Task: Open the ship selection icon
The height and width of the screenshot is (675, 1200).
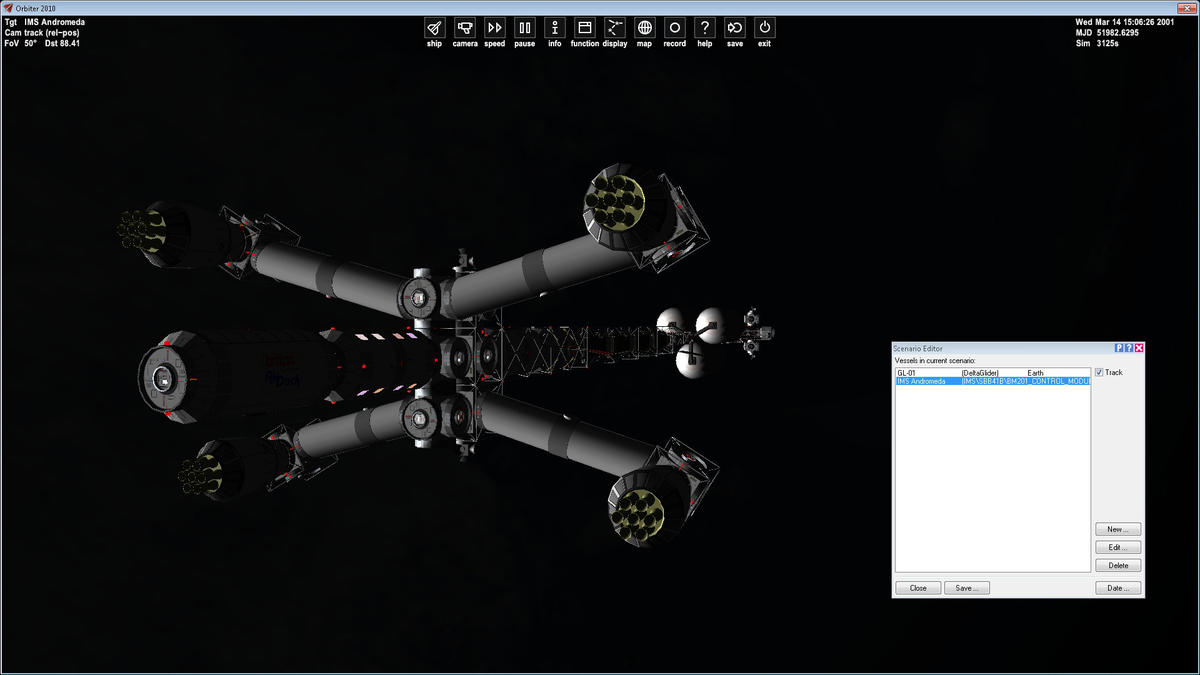Action: click(434, 28)
